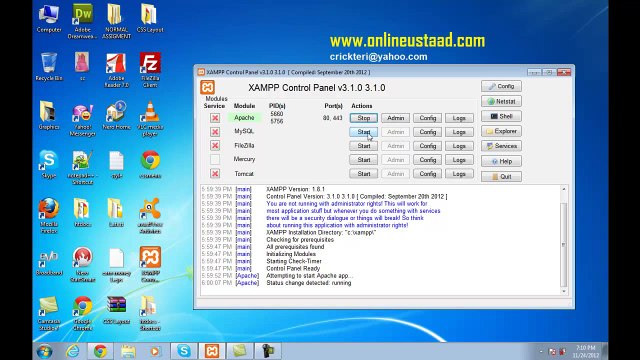Open Config for the FileZilla module
Viewport: 640px width, 360px height.
[427, 146]
